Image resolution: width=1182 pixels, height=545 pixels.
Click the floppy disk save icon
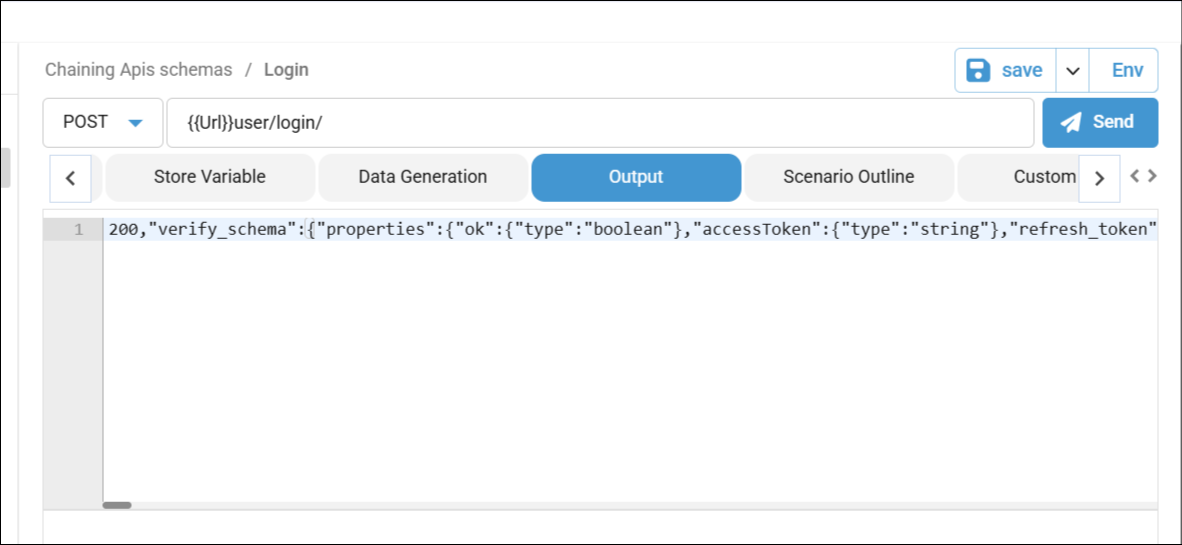click(x=978, y=71)
